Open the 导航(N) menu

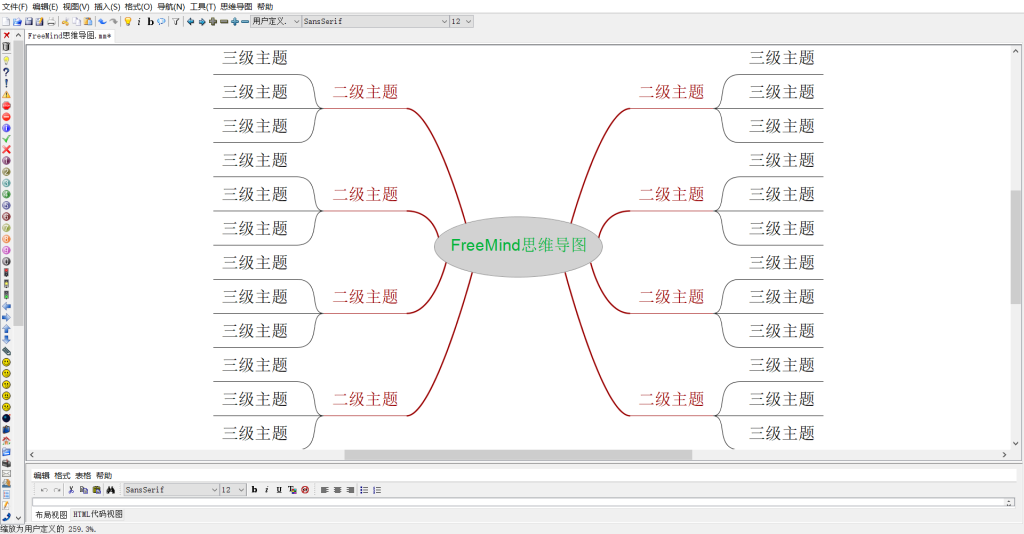pos(171,7)
